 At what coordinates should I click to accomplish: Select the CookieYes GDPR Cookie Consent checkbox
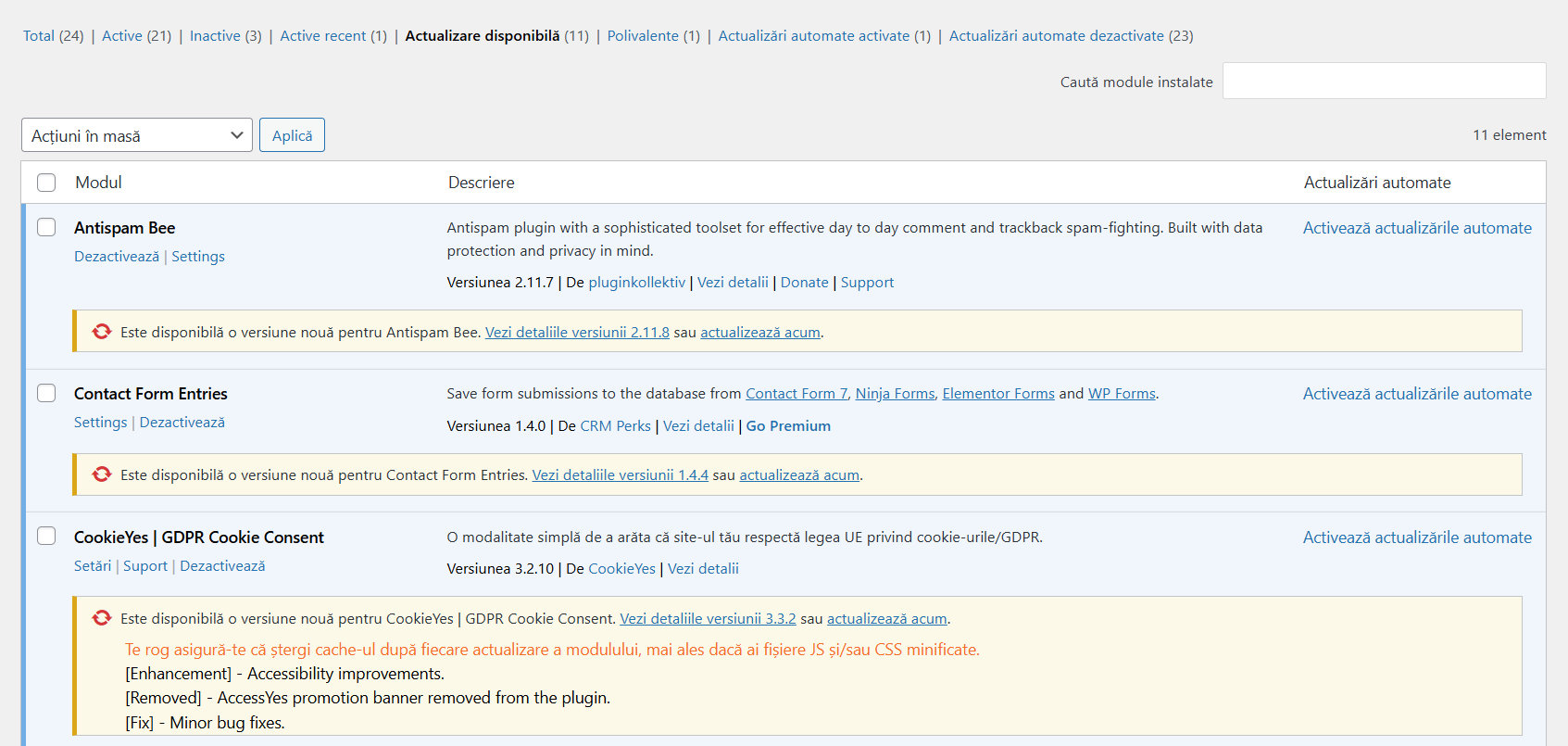click(46, 536)
